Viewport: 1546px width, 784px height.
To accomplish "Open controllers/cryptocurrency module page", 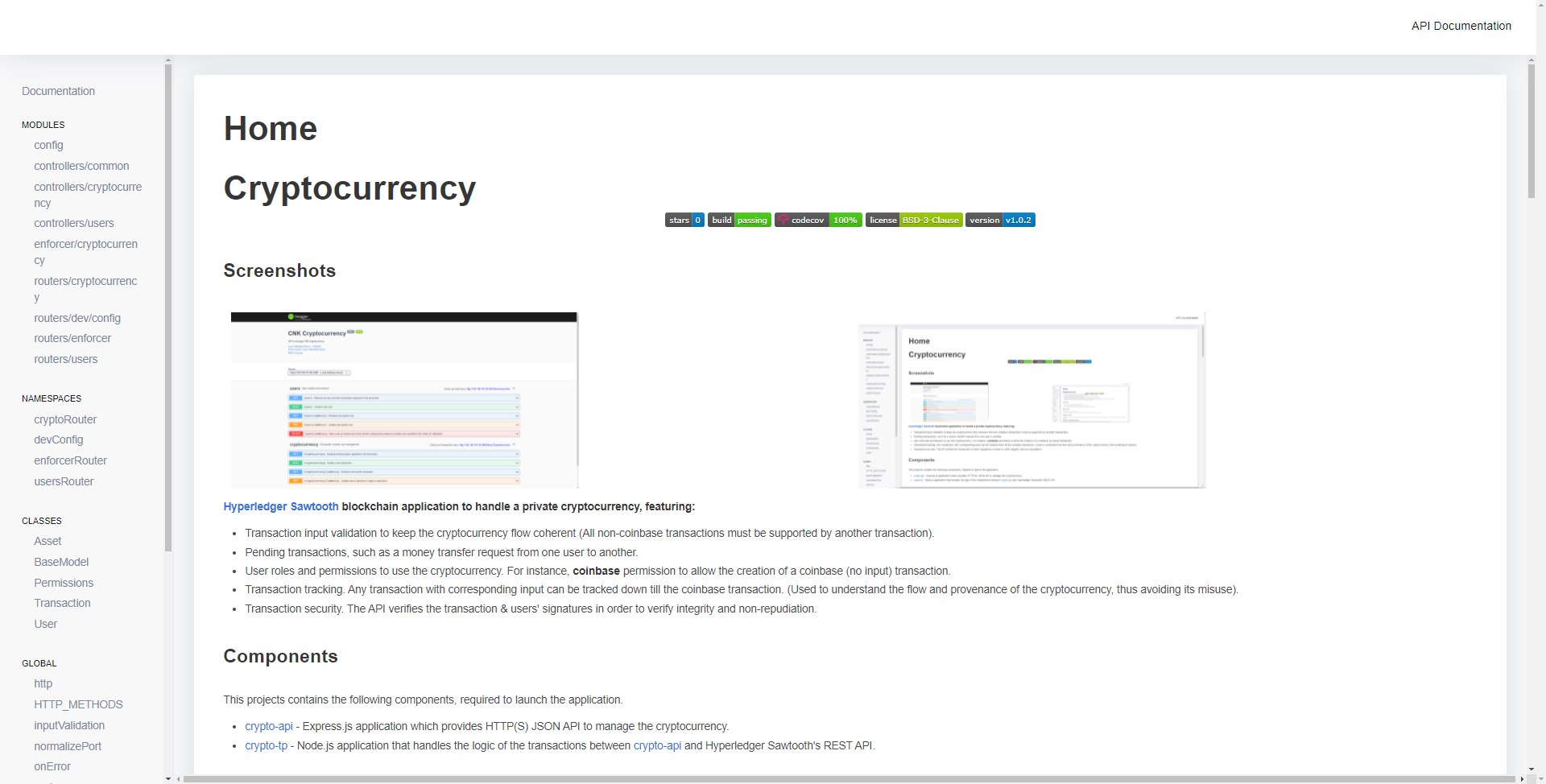I will click(88, 195).
